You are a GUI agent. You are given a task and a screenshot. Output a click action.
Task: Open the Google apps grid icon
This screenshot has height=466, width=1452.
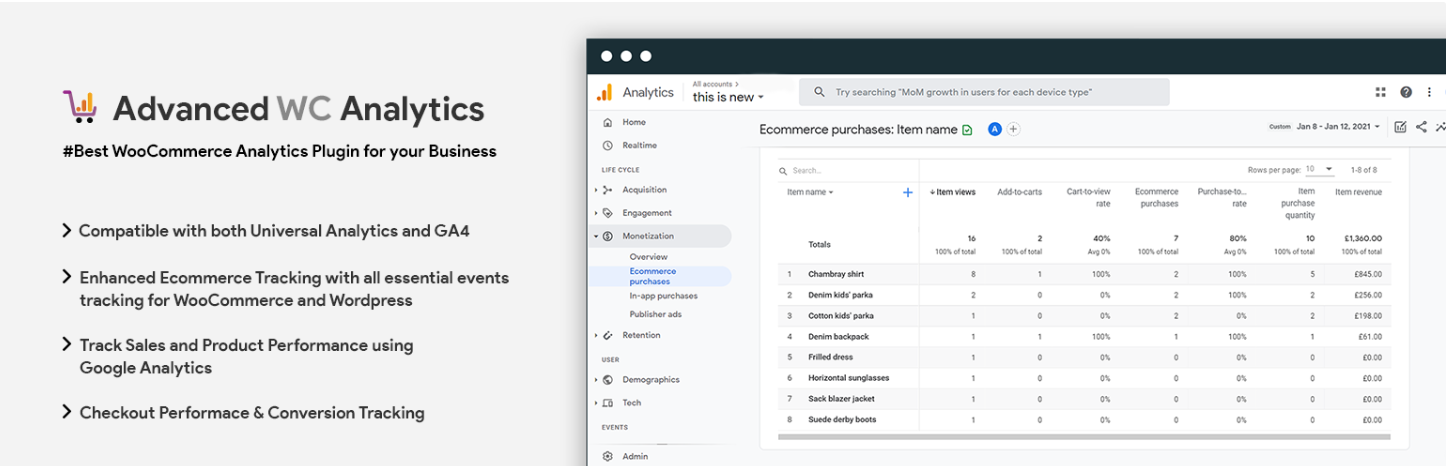(1380, 92)
